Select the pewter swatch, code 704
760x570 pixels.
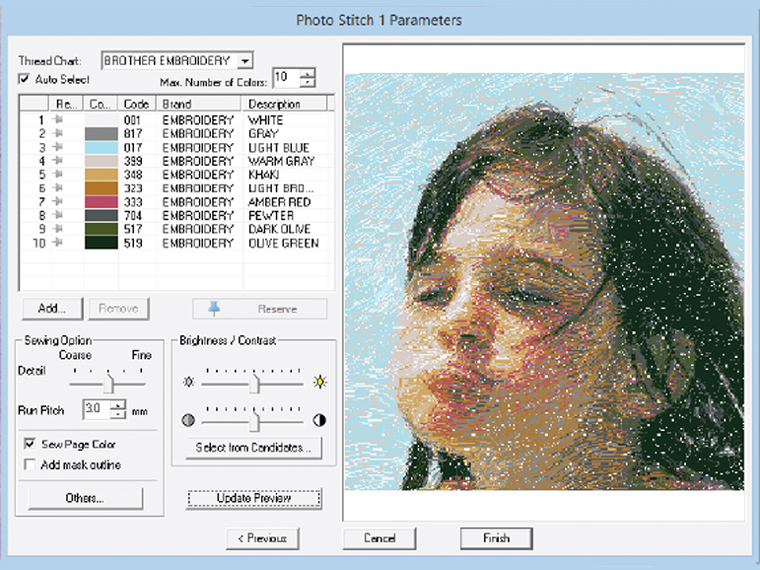pyautogui.click(x=101, y=215)
